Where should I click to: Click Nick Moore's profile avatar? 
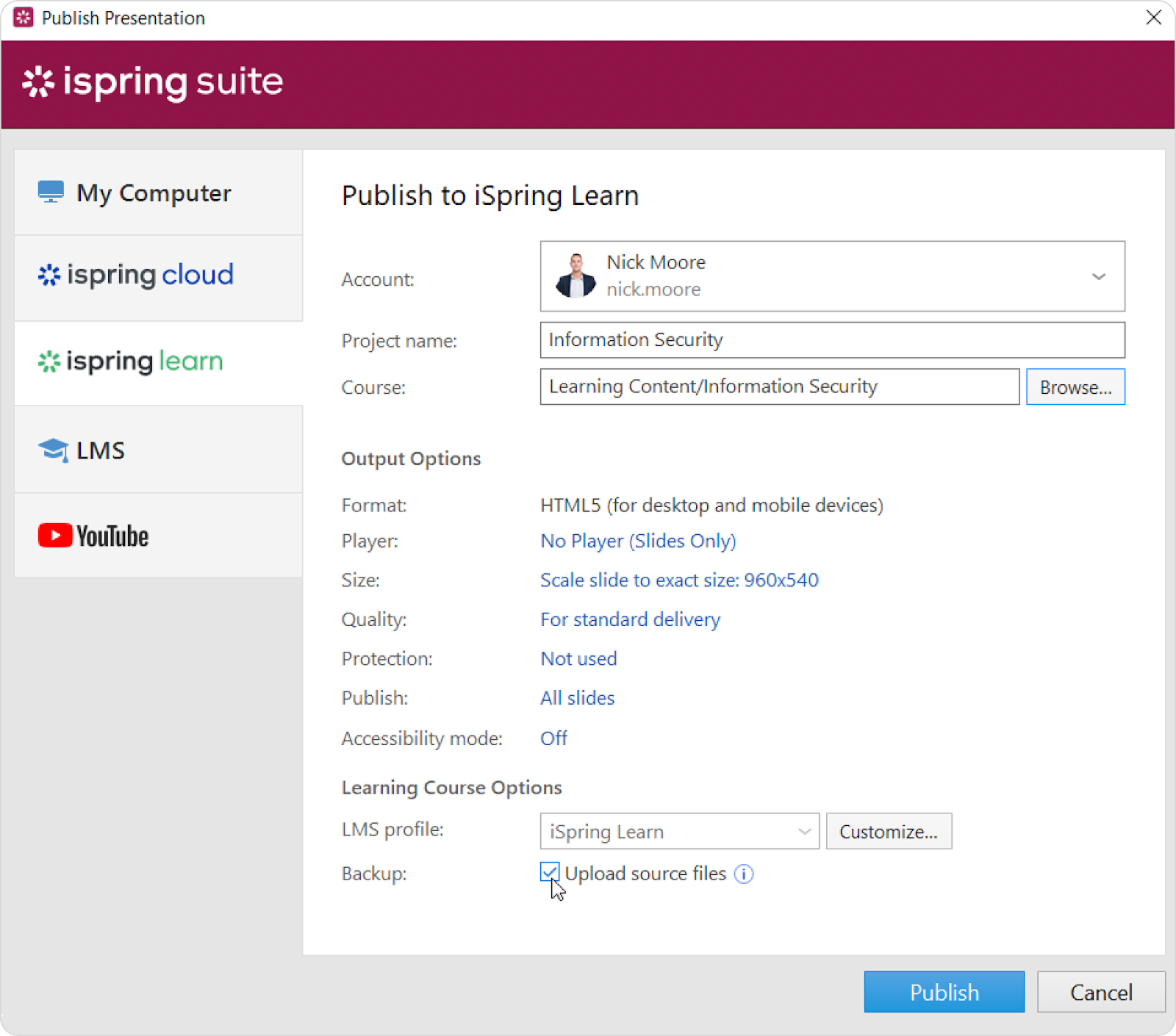[x=576, y=276]
